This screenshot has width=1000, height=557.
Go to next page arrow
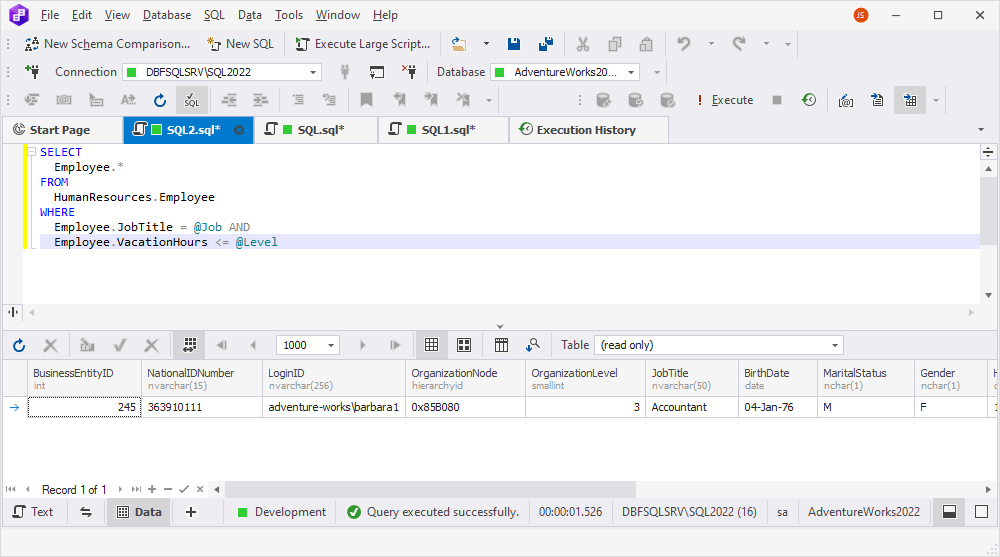pos(363,345)
